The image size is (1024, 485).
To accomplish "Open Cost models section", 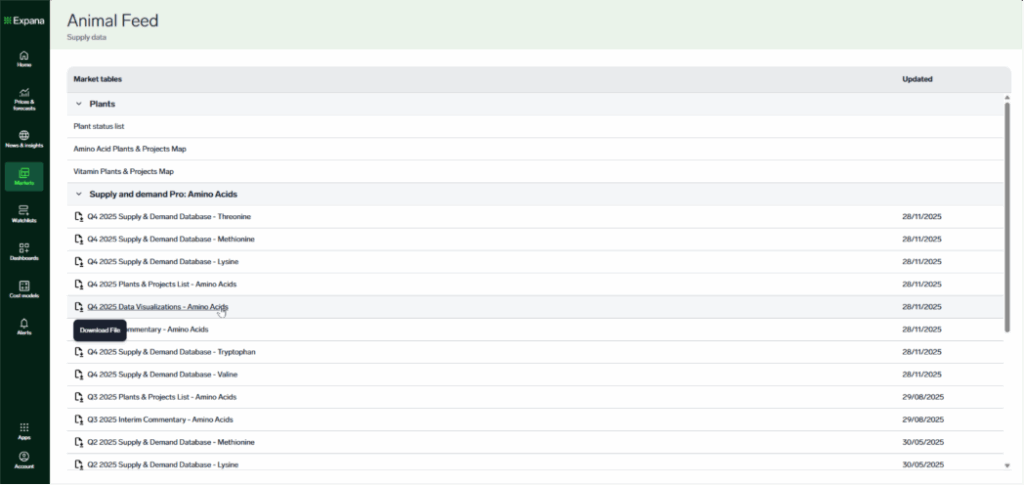I will [x=24, y=289].
